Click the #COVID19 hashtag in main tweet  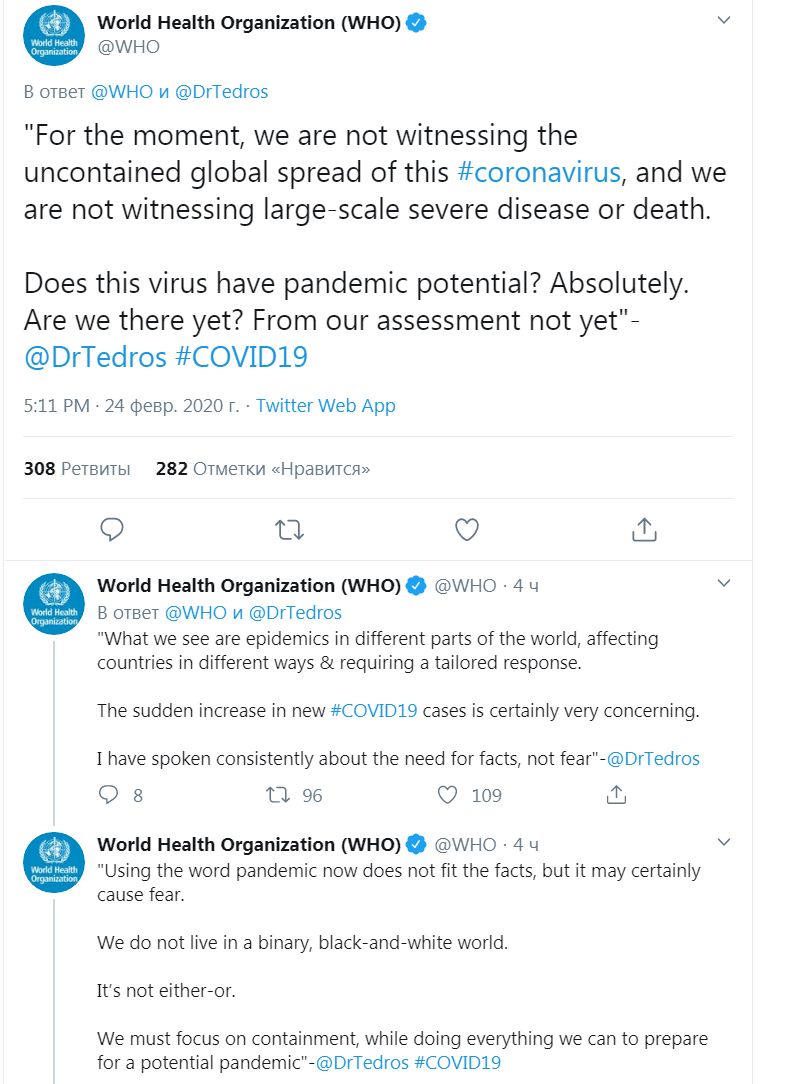(241, 356)
